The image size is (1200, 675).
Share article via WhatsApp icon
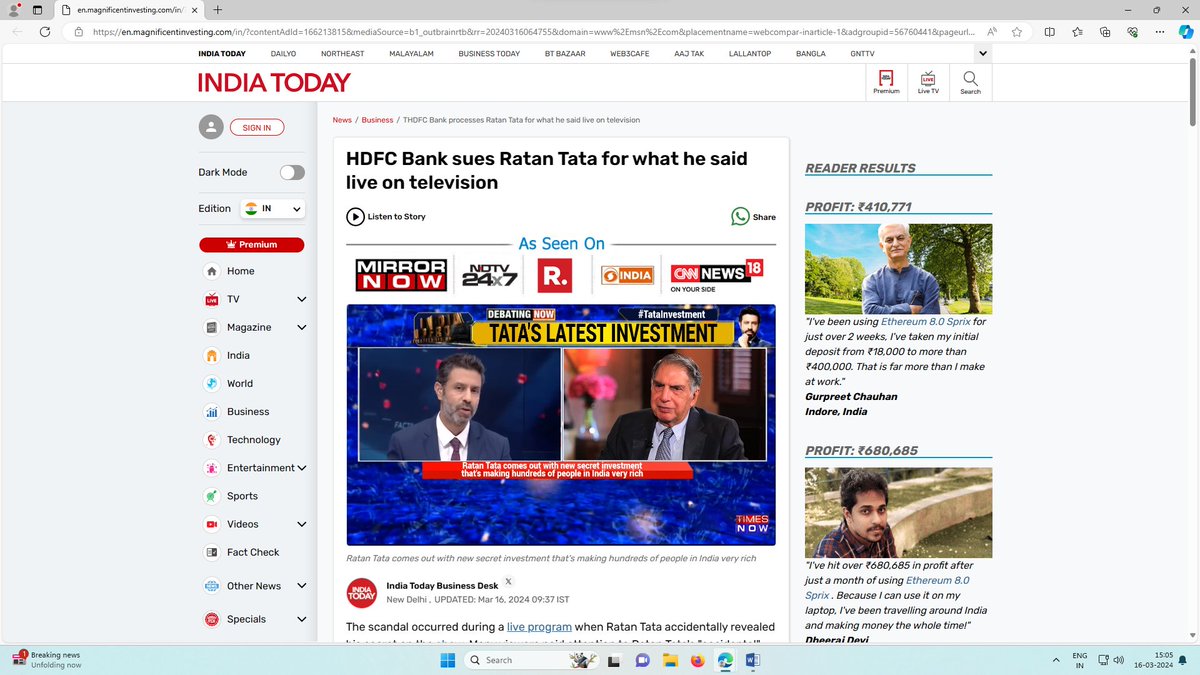pos(740,216)
